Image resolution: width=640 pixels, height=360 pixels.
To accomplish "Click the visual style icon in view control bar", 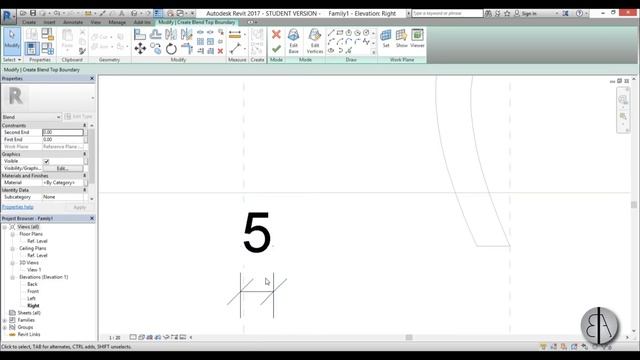I will coord(141,337).
